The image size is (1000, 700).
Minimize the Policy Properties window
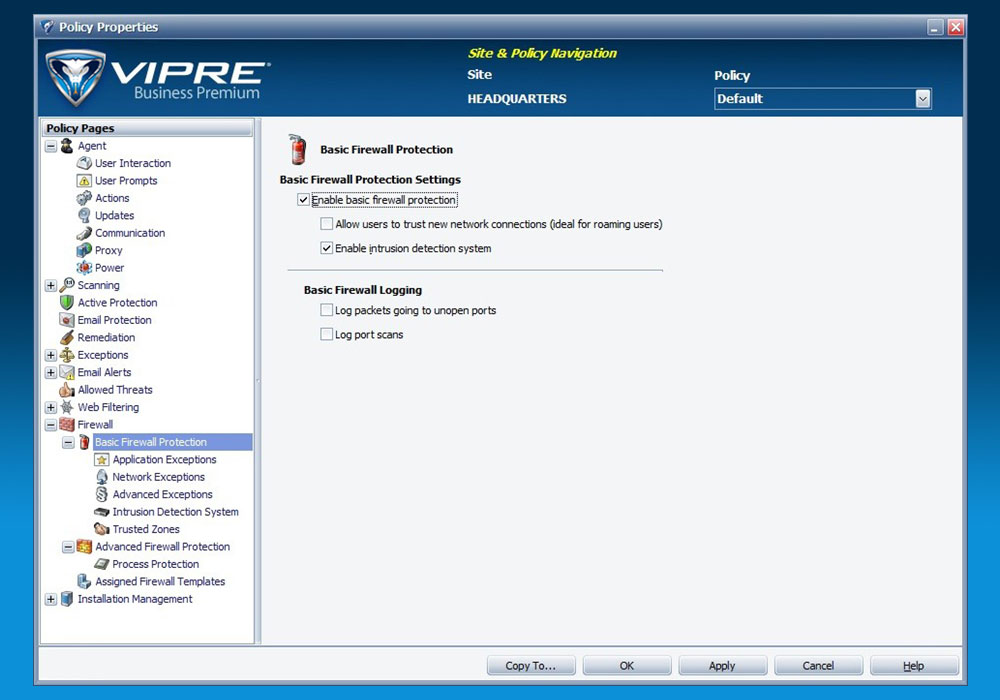tap(935, 27)
